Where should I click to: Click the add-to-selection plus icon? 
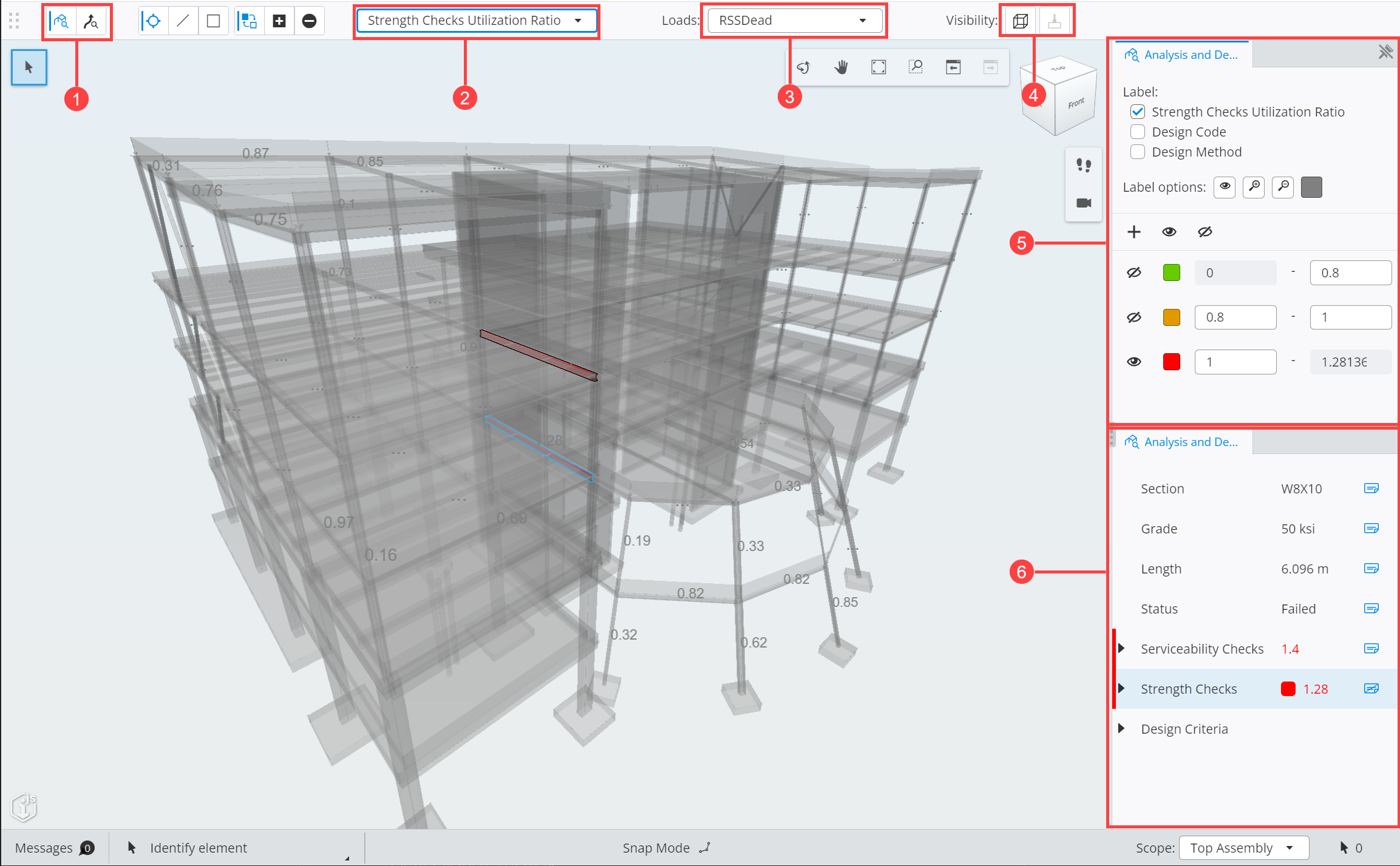[x=279, y=21]
